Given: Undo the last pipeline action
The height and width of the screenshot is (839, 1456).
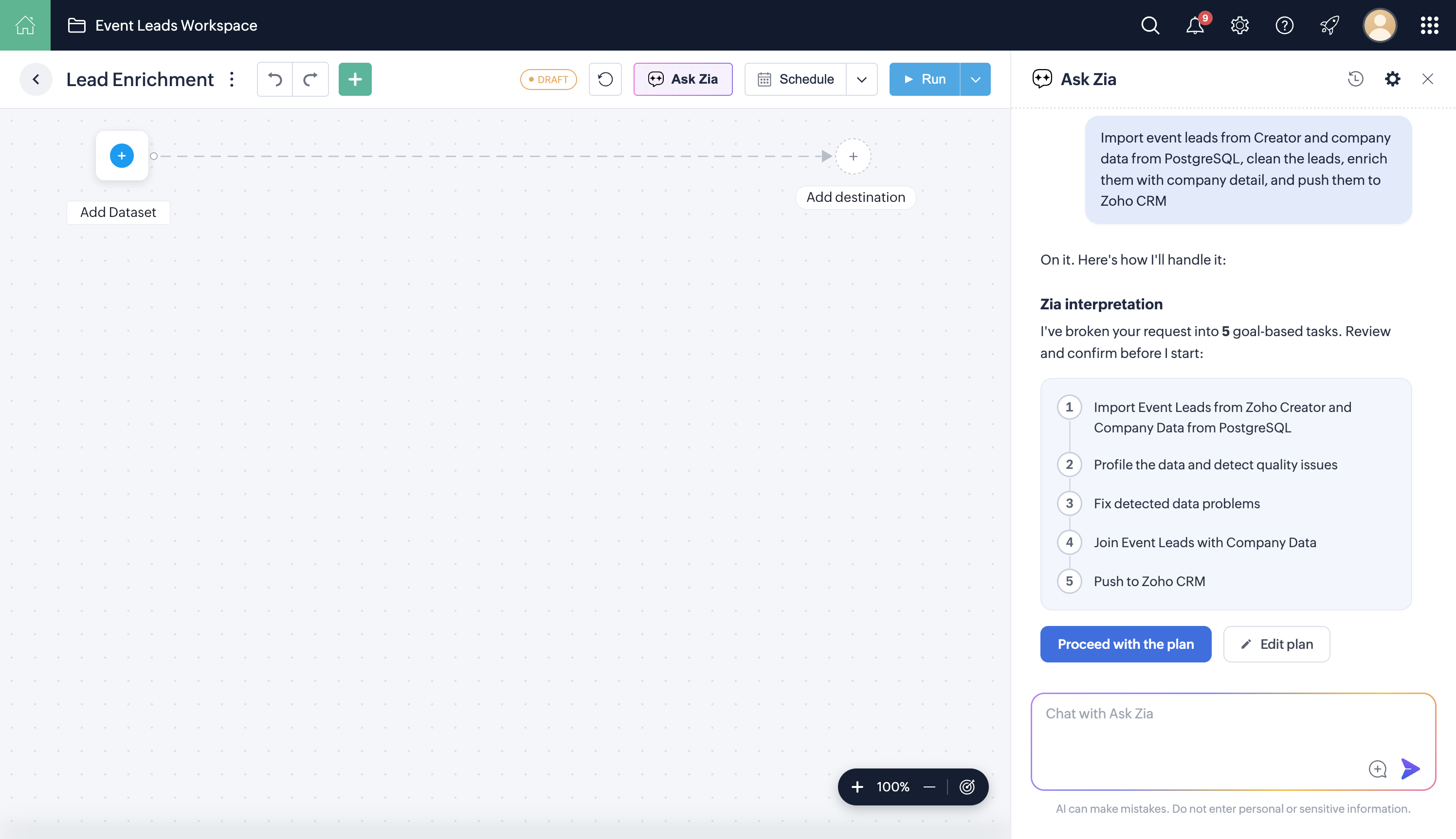Looking at the screenshot, I should tap(275, 79).
